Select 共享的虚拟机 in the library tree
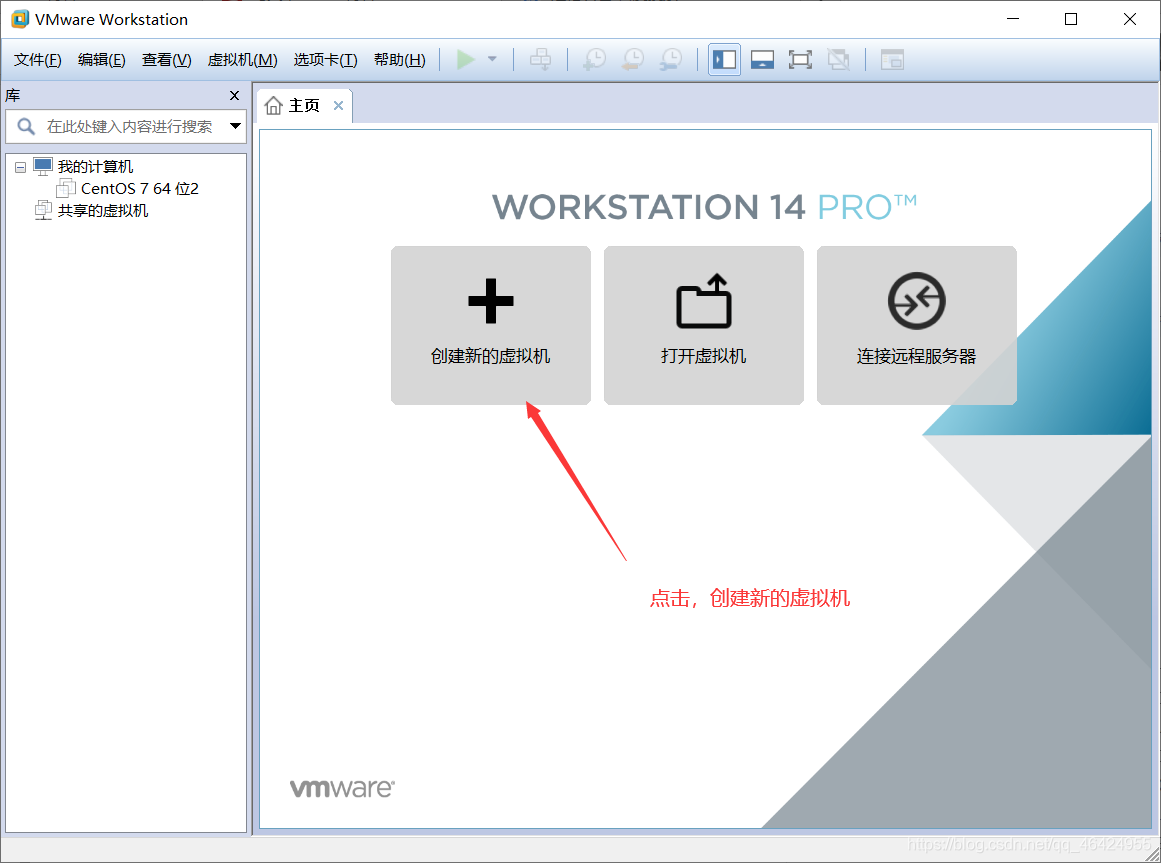Viewport: 1161px width, 863px height. point(102,211)
